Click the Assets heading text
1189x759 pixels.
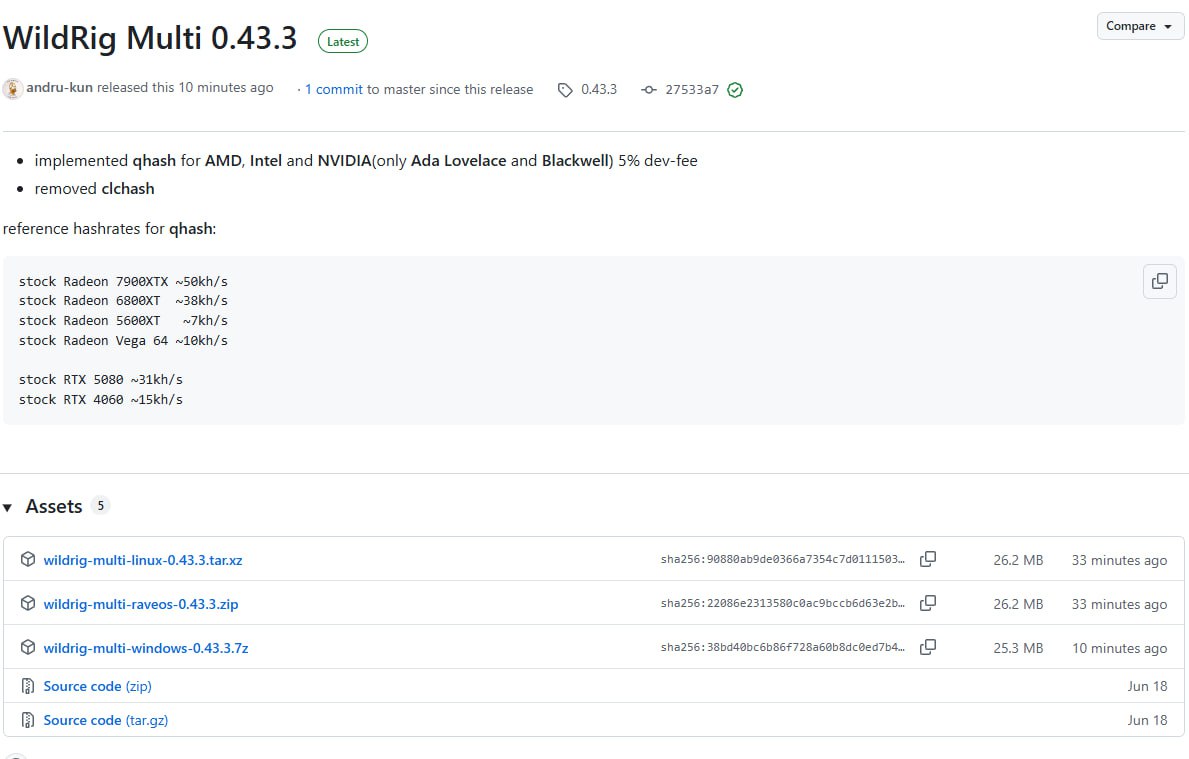[x=54, y=507]
